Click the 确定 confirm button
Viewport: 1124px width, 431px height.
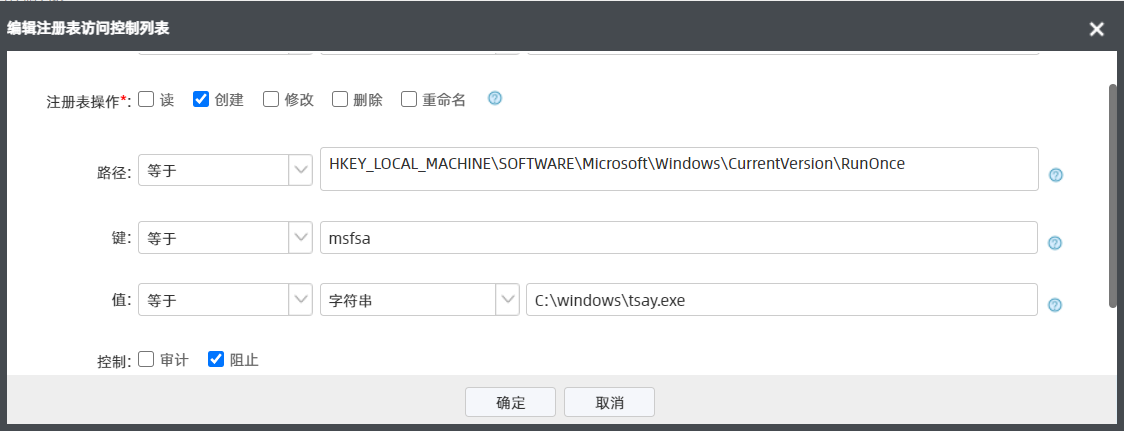click(510, 402)
